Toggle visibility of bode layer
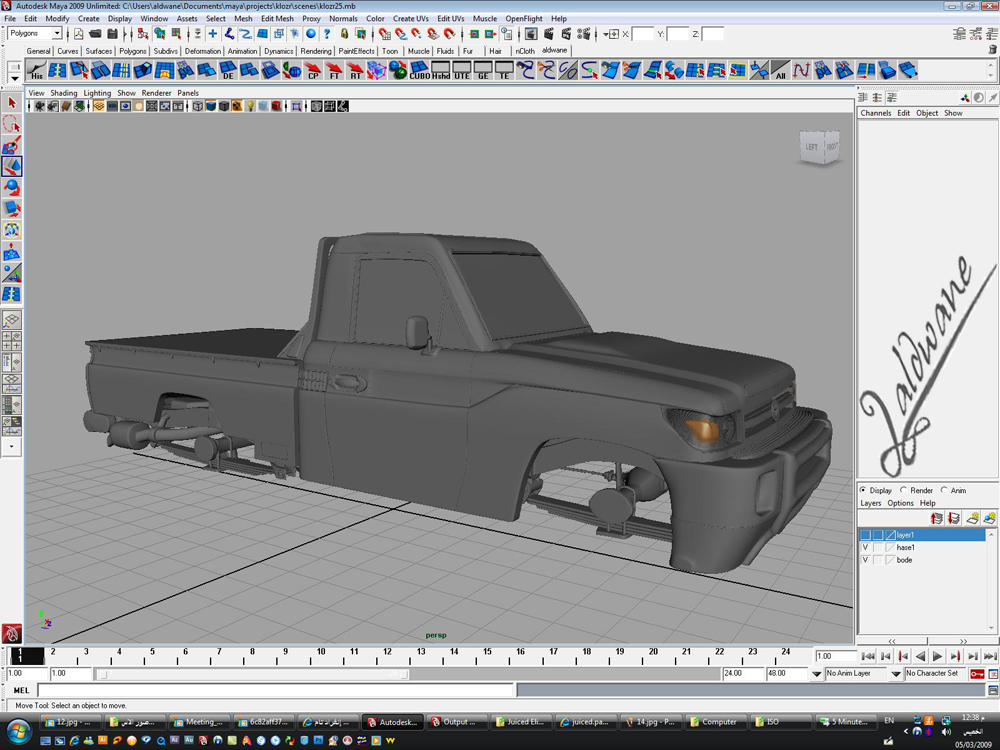The image size is (1000, 750). tap(865, 560)
